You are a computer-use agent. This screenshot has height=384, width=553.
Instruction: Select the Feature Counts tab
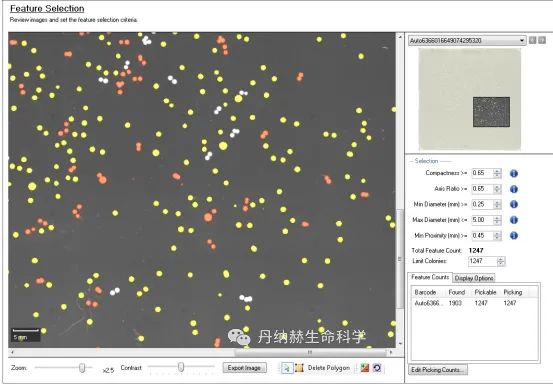(430, 277)
